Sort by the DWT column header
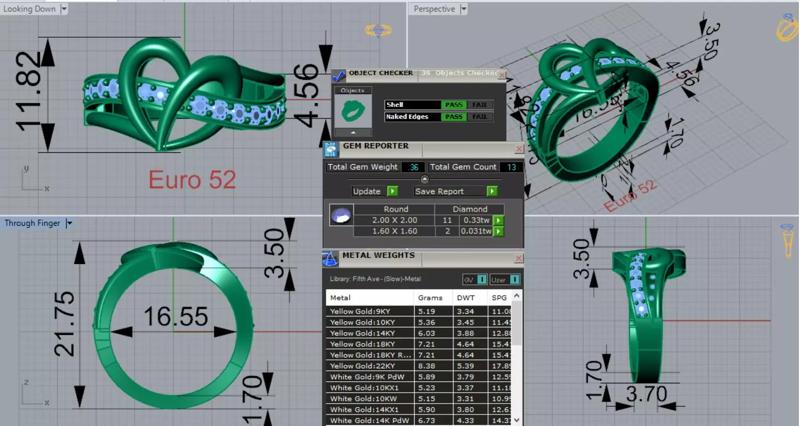 tap(469, 297)
